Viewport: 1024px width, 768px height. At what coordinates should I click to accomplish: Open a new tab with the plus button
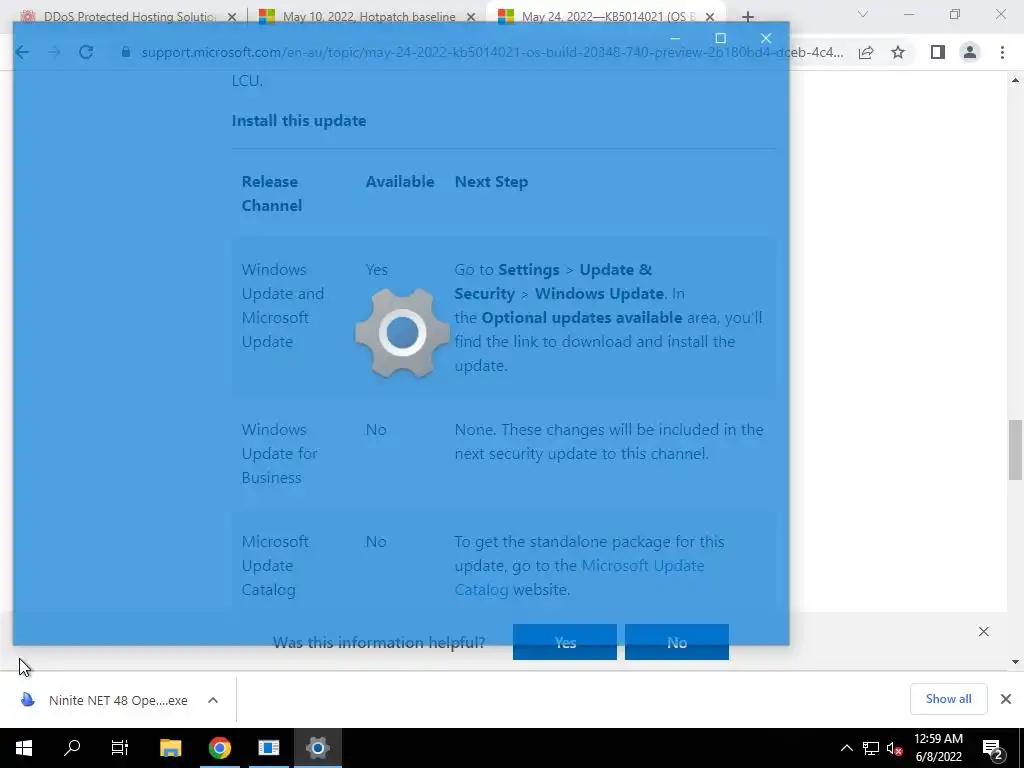tap(748, 16)
